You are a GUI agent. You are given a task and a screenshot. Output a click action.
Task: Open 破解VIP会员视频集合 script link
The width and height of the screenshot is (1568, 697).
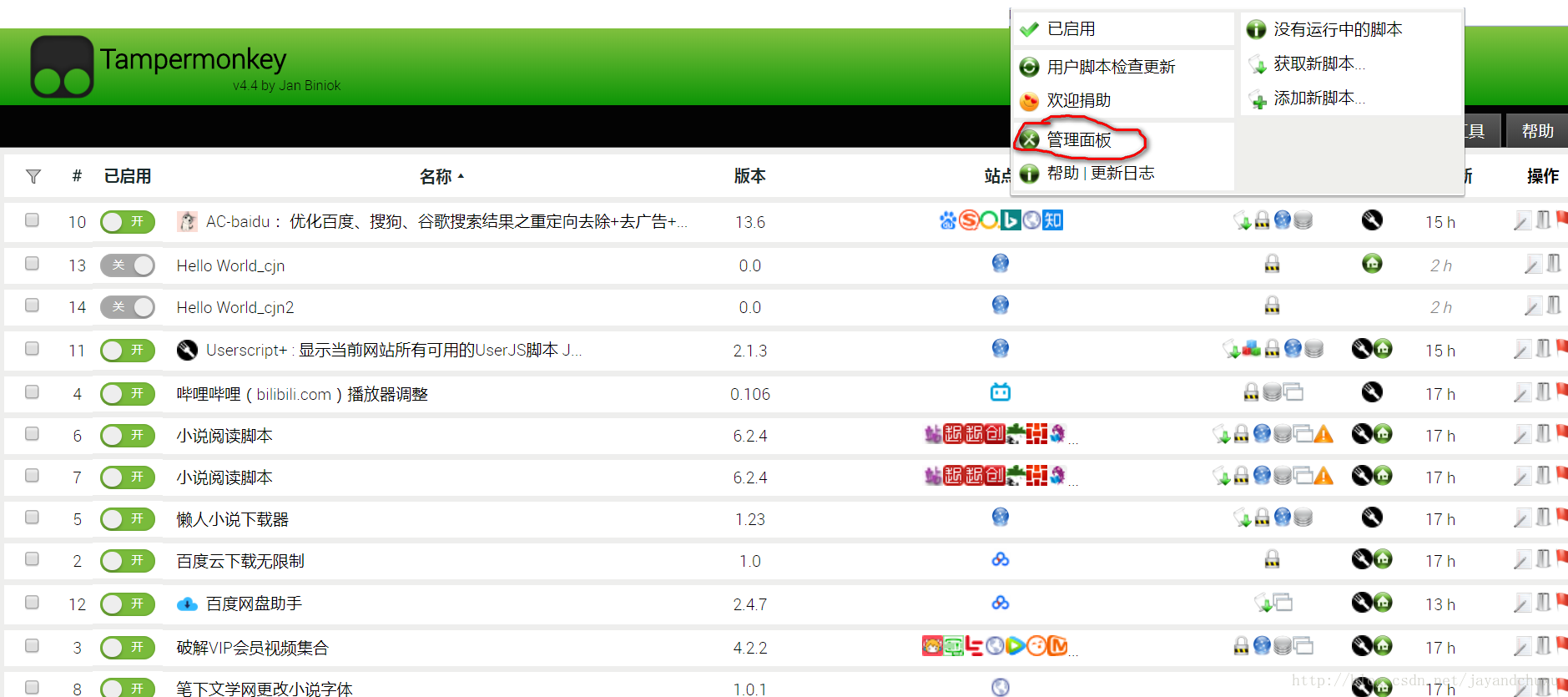pos(253,648)
